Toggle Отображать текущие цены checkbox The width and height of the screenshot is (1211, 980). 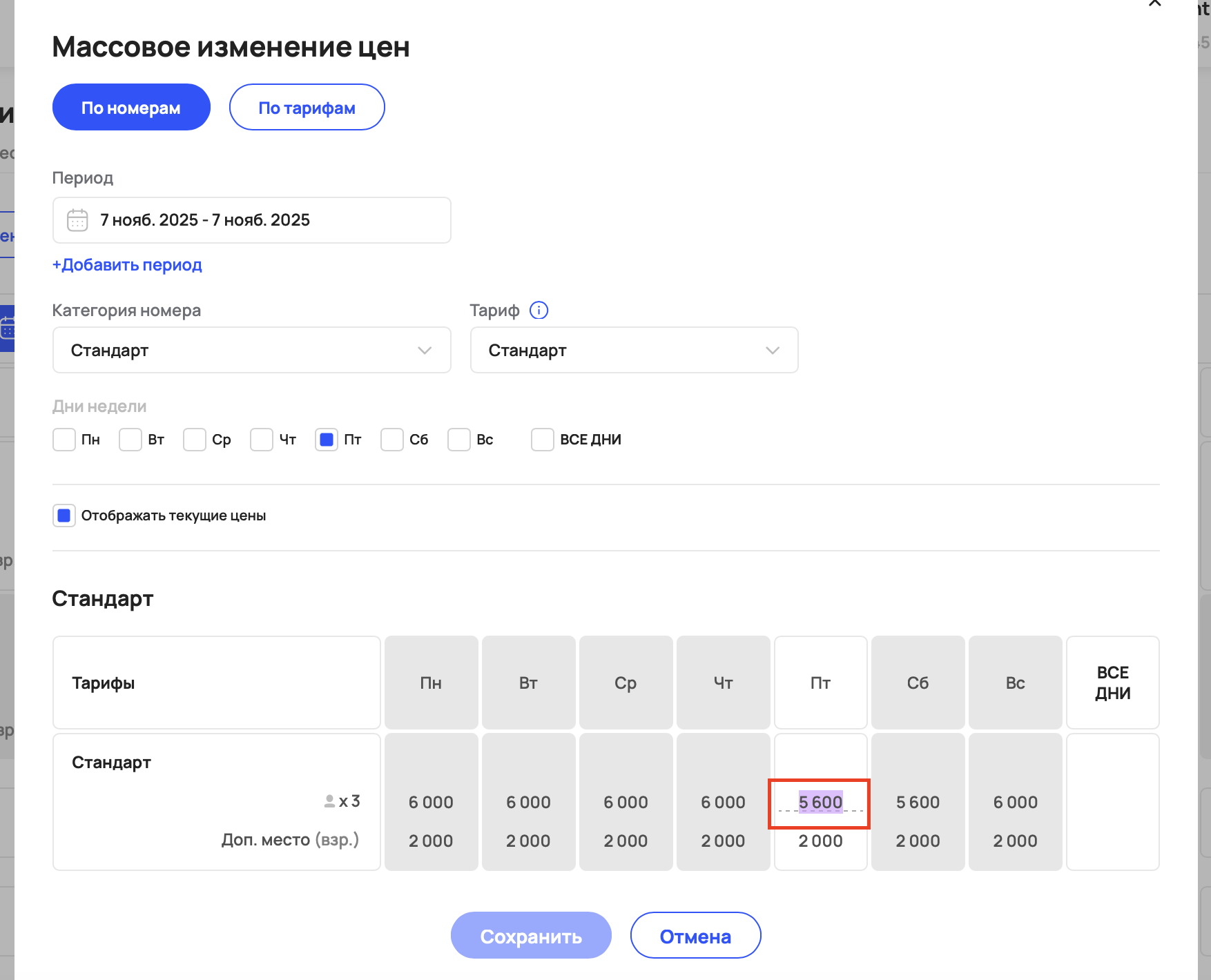tap(64, 516)
